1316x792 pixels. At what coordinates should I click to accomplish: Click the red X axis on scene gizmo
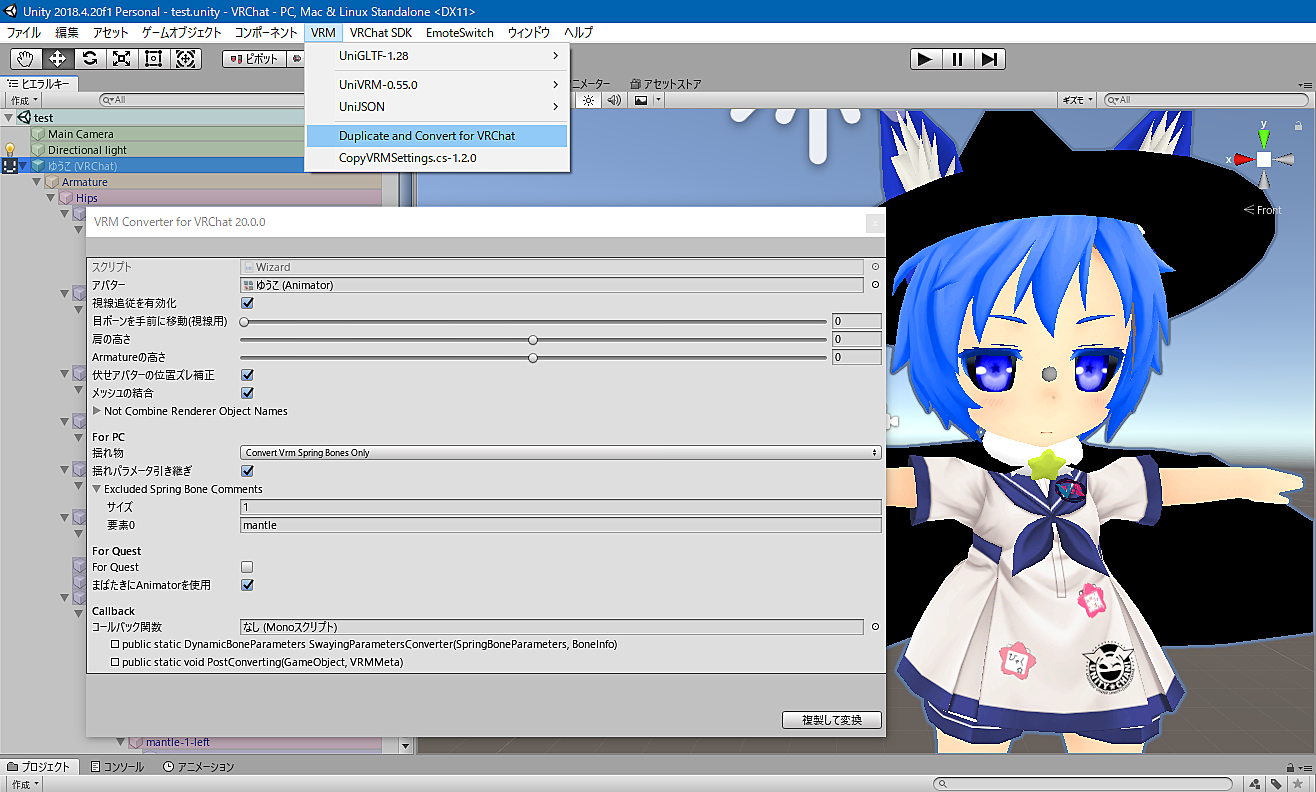pyautogui.click(x=1243, y=159)
